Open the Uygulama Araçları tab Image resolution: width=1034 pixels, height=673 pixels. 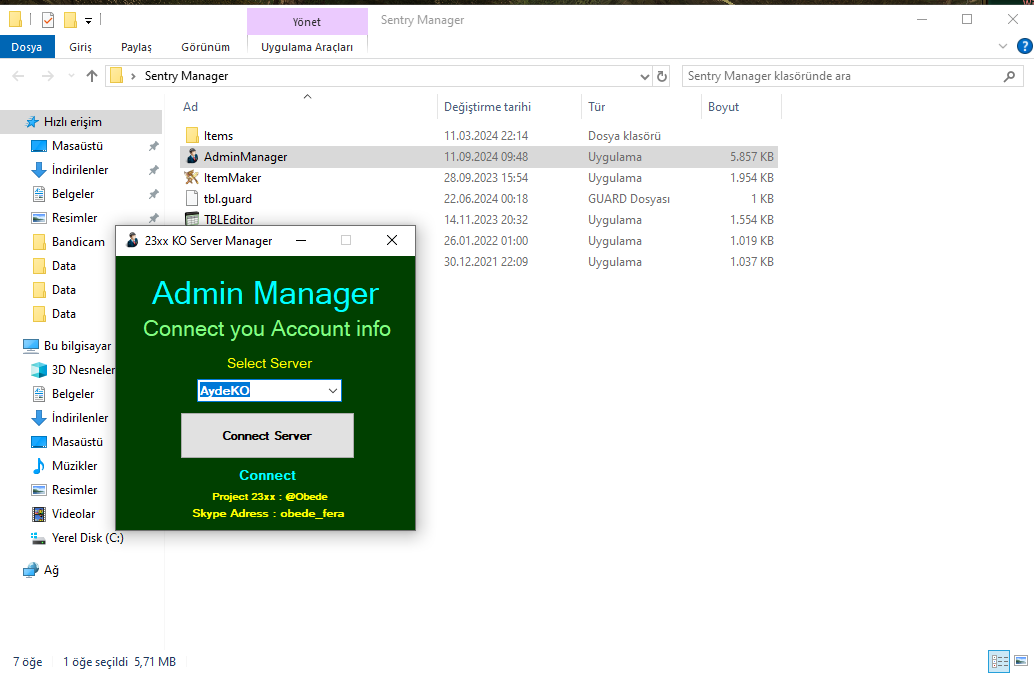point(307,47)
